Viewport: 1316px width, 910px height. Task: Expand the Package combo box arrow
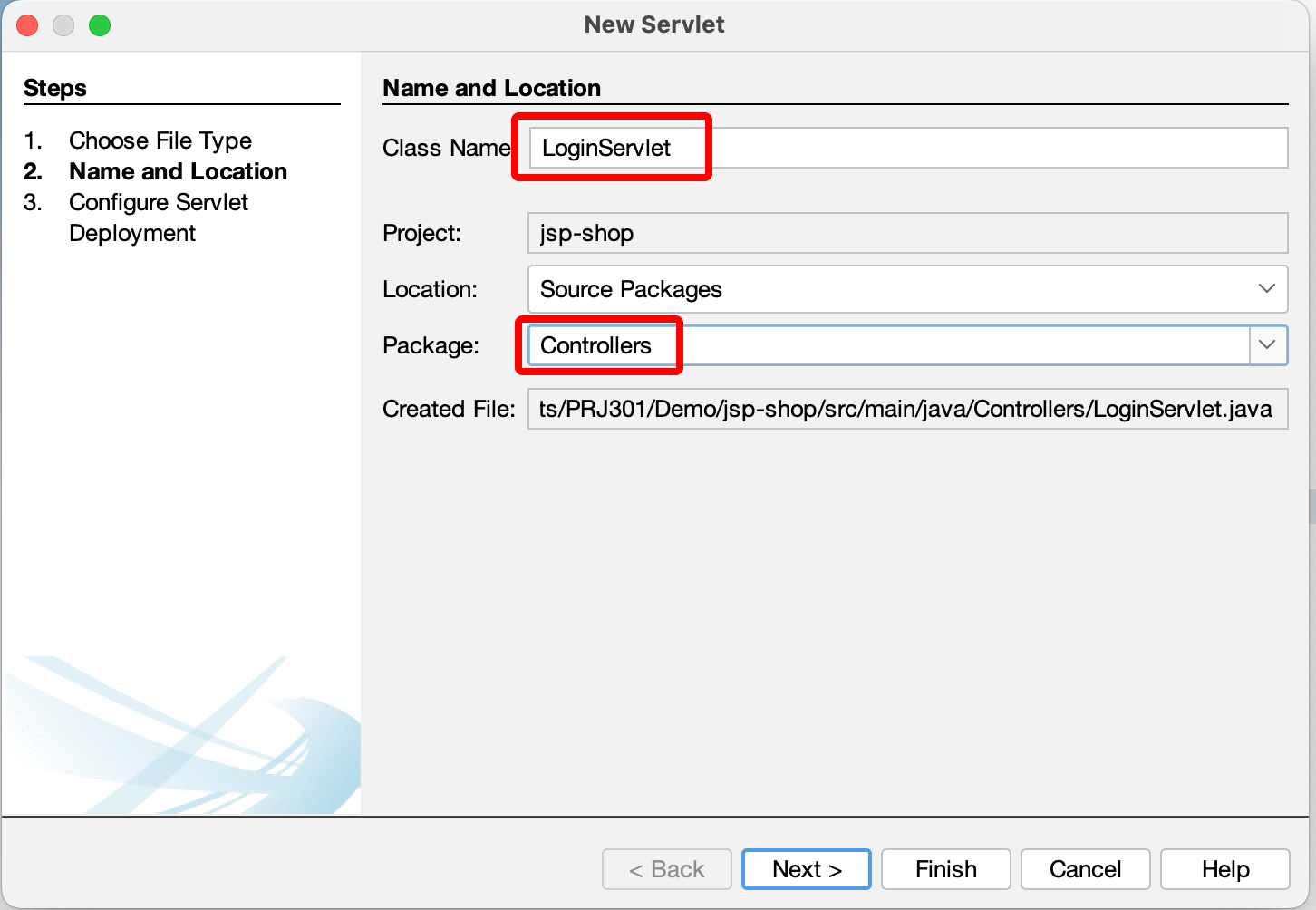point(1268,345)
